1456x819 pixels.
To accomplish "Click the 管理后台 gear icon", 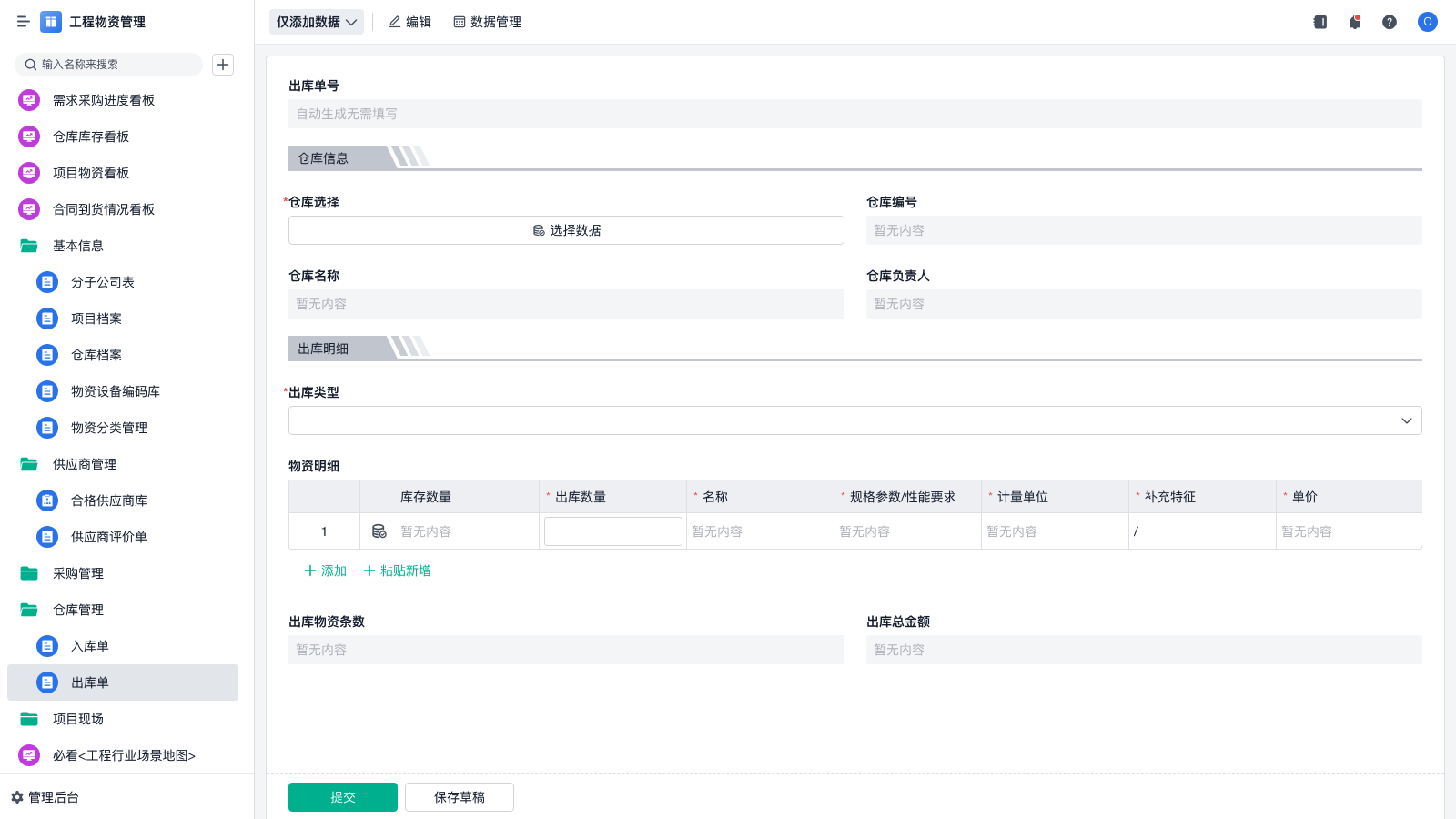I will click(17, 797).
